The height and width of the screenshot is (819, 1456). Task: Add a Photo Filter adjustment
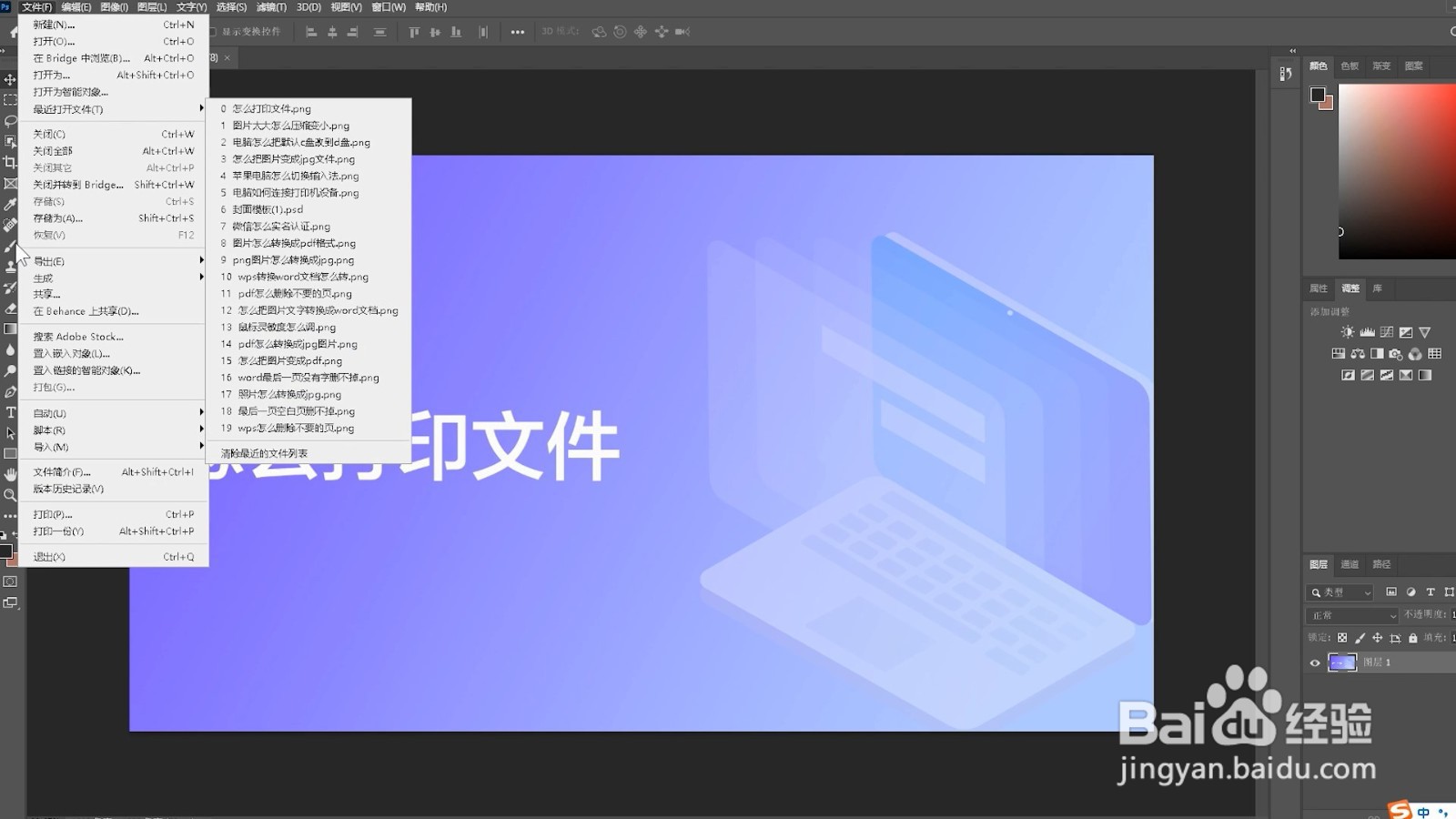point(1396,354)
